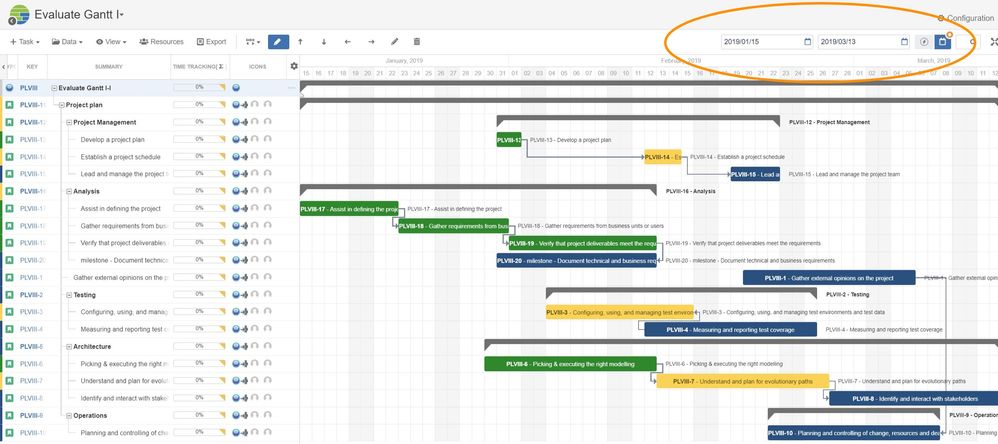Open the start date calendar picker icon
The width and height of the screenshot is (998, 444).
click(x=808, y=42)
